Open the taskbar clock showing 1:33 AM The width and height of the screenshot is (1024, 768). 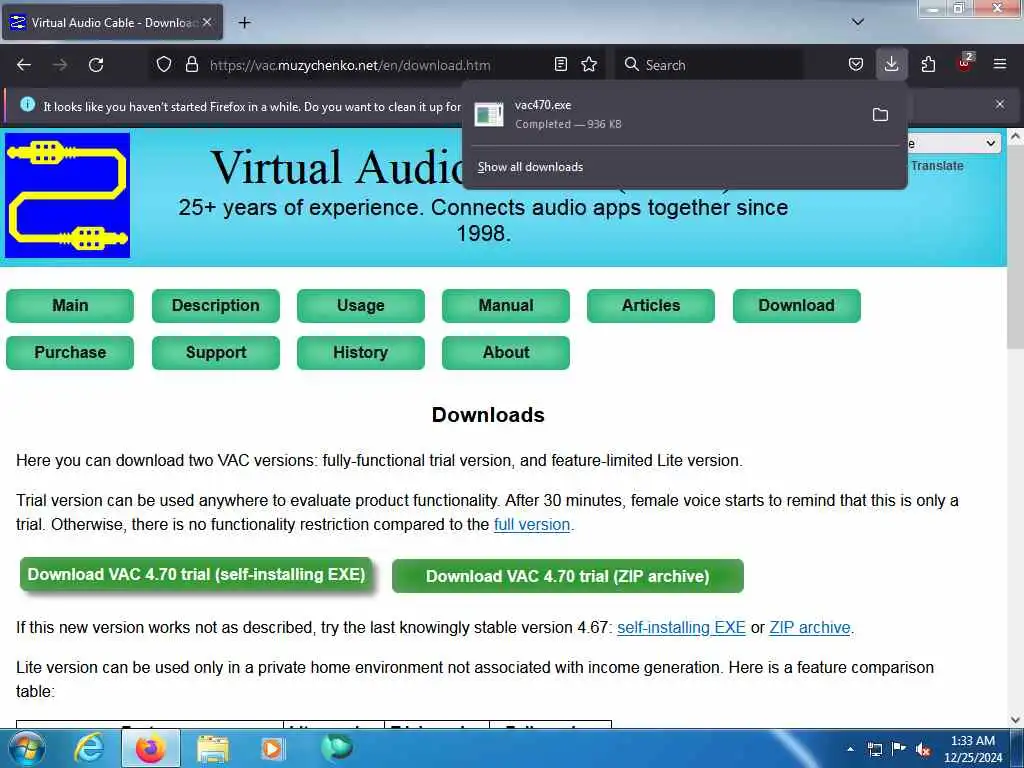tap(973, 749)
